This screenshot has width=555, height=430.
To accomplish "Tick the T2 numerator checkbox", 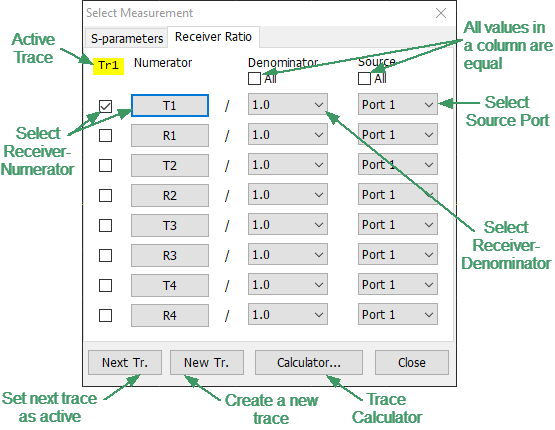I will click(105, 166).
